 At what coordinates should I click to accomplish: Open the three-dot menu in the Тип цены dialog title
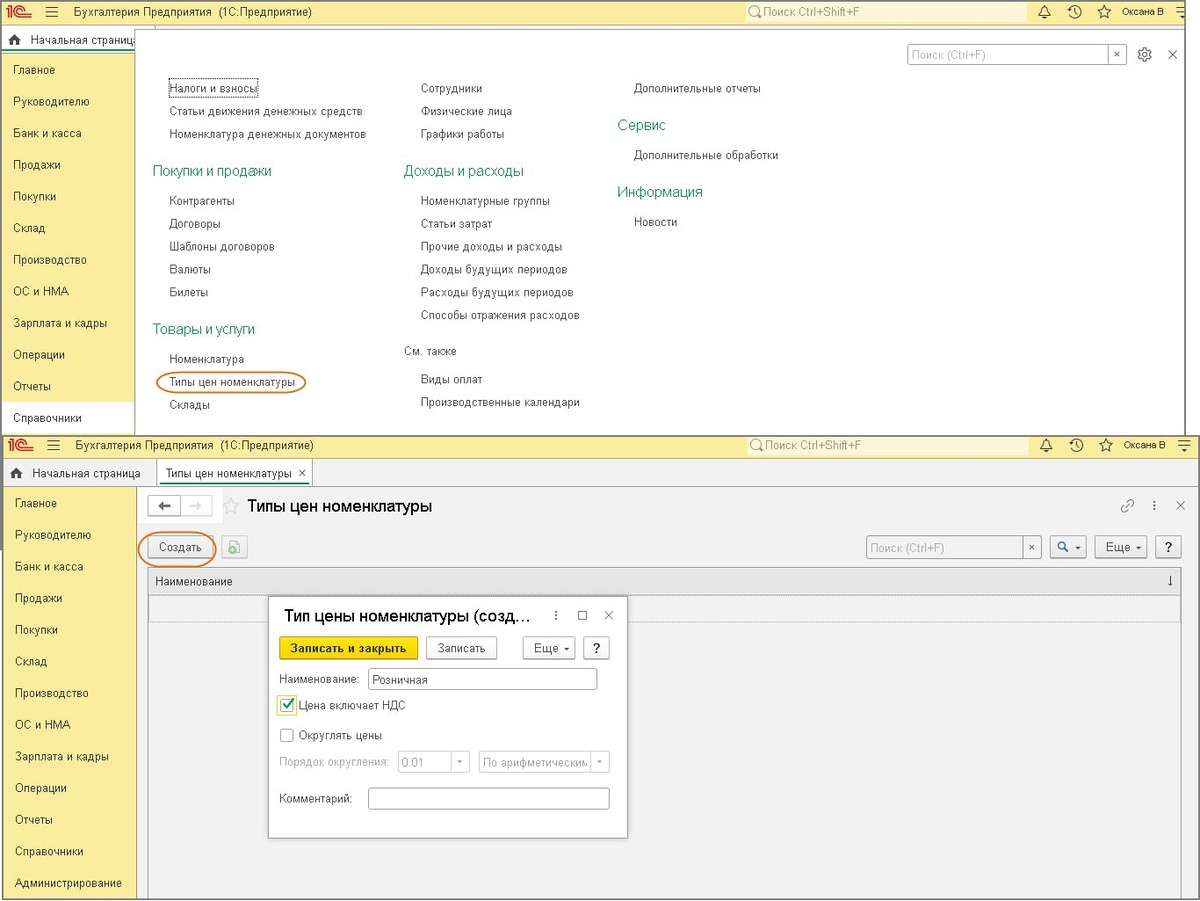pos(556,616)
